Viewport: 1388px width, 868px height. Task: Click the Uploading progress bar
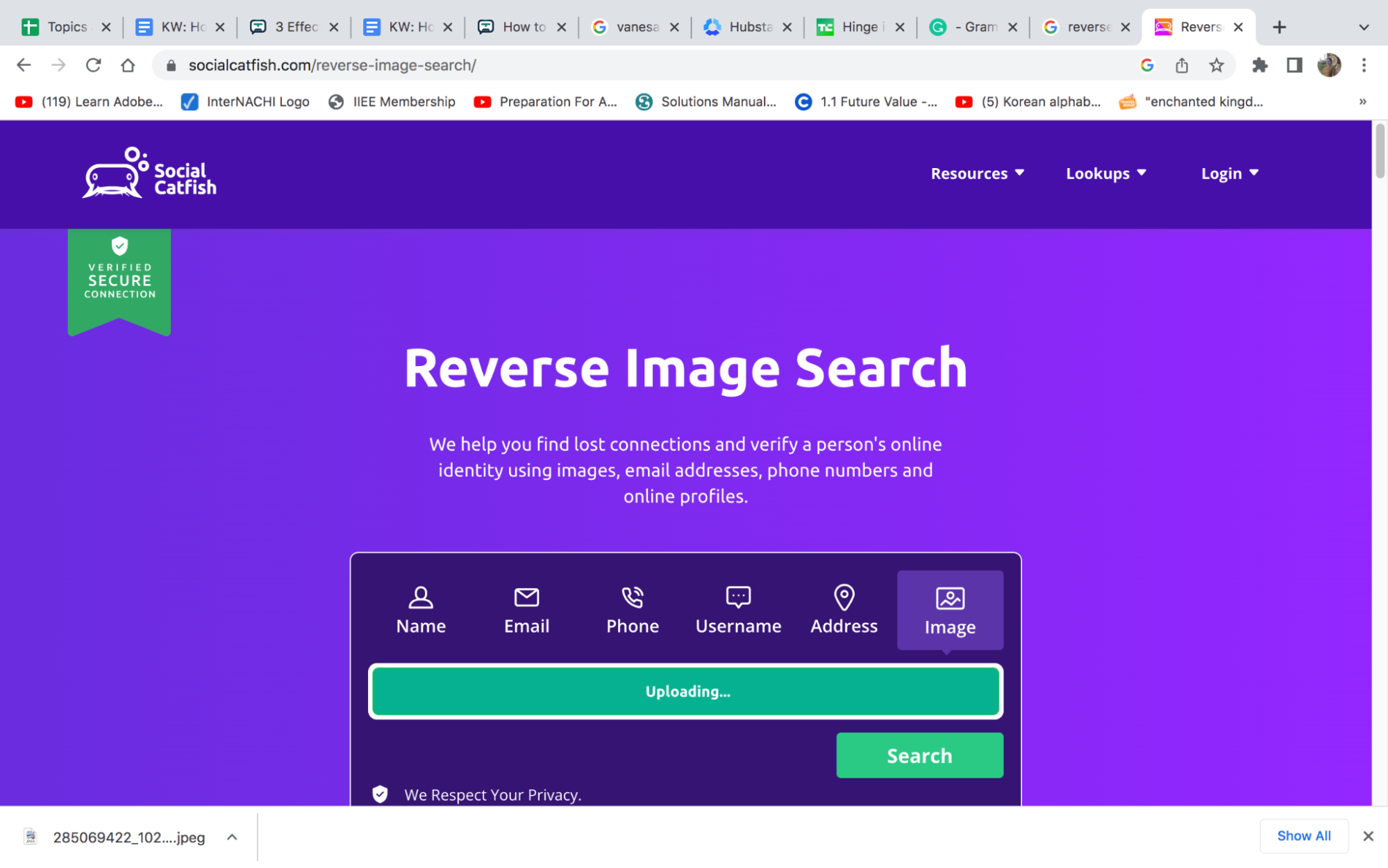tap(686, 691)
